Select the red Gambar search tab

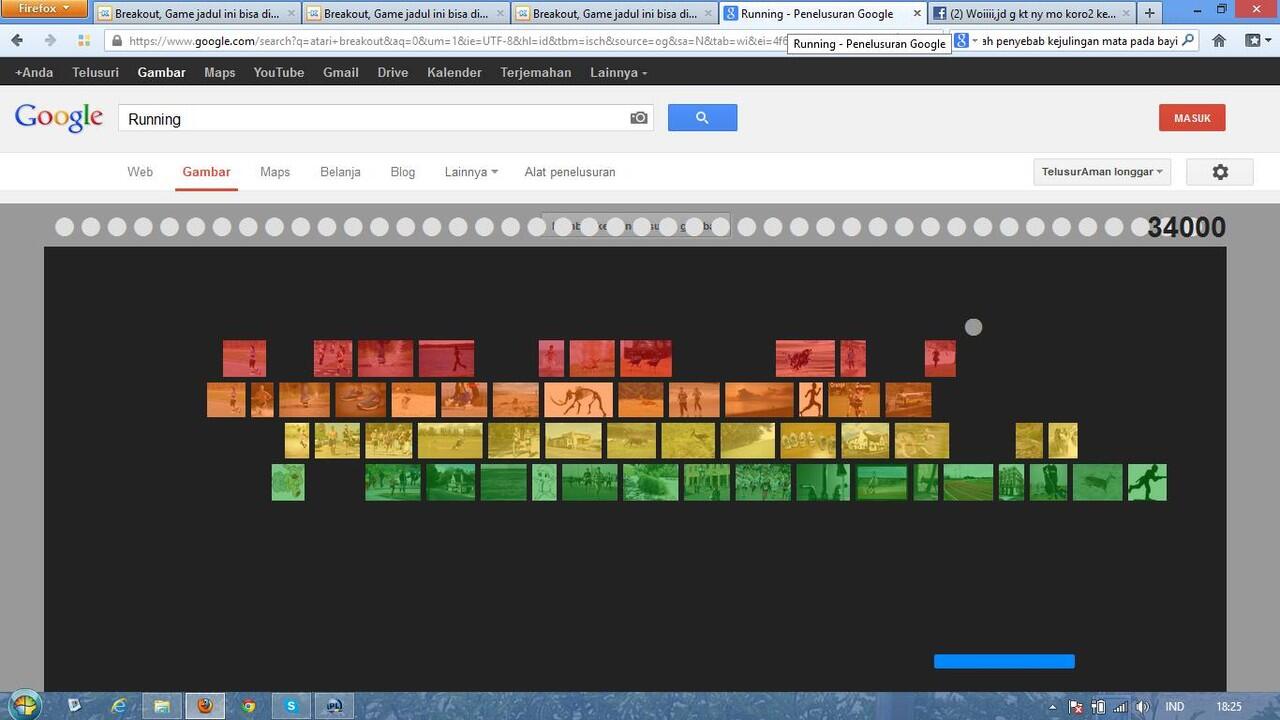point(207,172)
